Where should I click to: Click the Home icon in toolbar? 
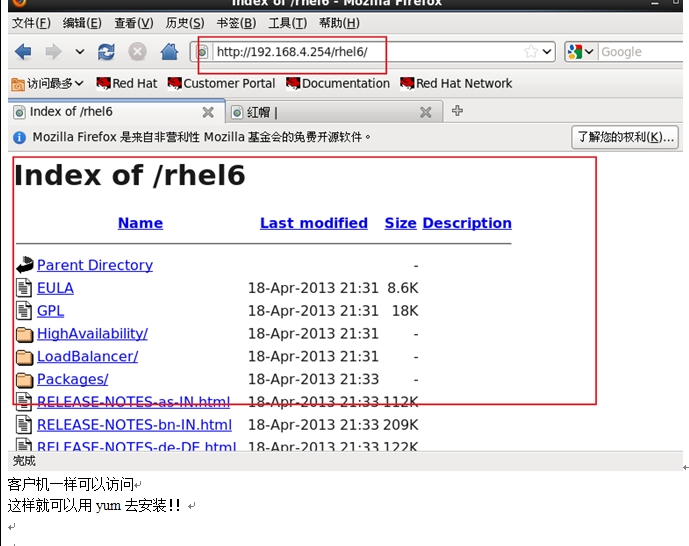pos(169,52)
